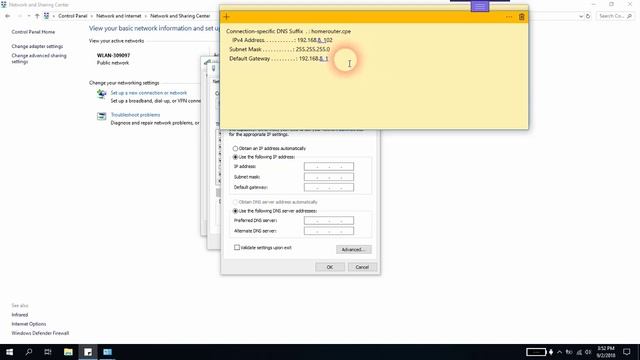Open Task View from the taskbar
The height and width of the screenshot is (360, 640).
(x=48, y=352)
